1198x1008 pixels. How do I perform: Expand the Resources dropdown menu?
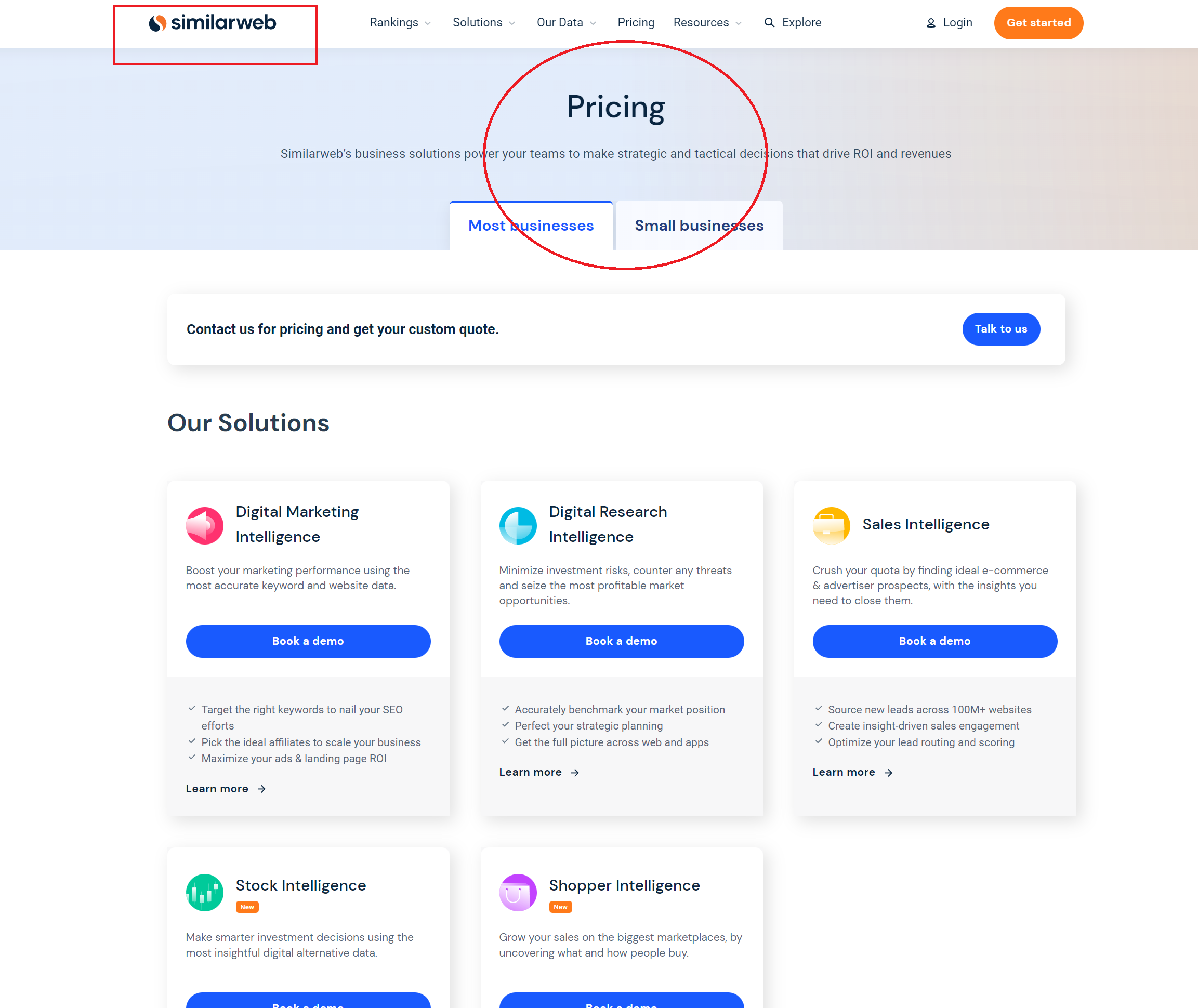pos(707,23)
